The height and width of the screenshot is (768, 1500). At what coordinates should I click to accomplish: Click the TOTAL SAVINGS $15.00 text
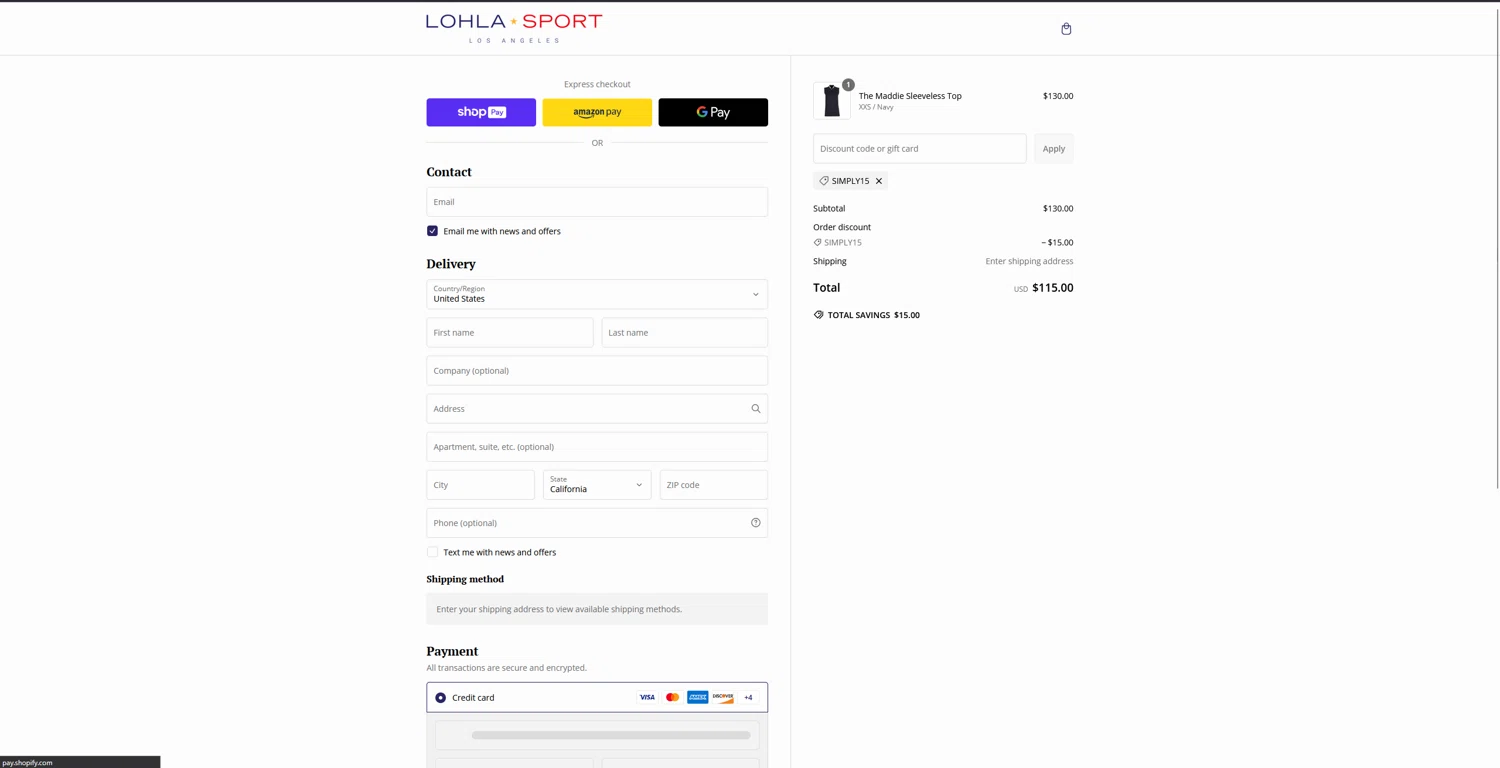click(x=874, y=315)
